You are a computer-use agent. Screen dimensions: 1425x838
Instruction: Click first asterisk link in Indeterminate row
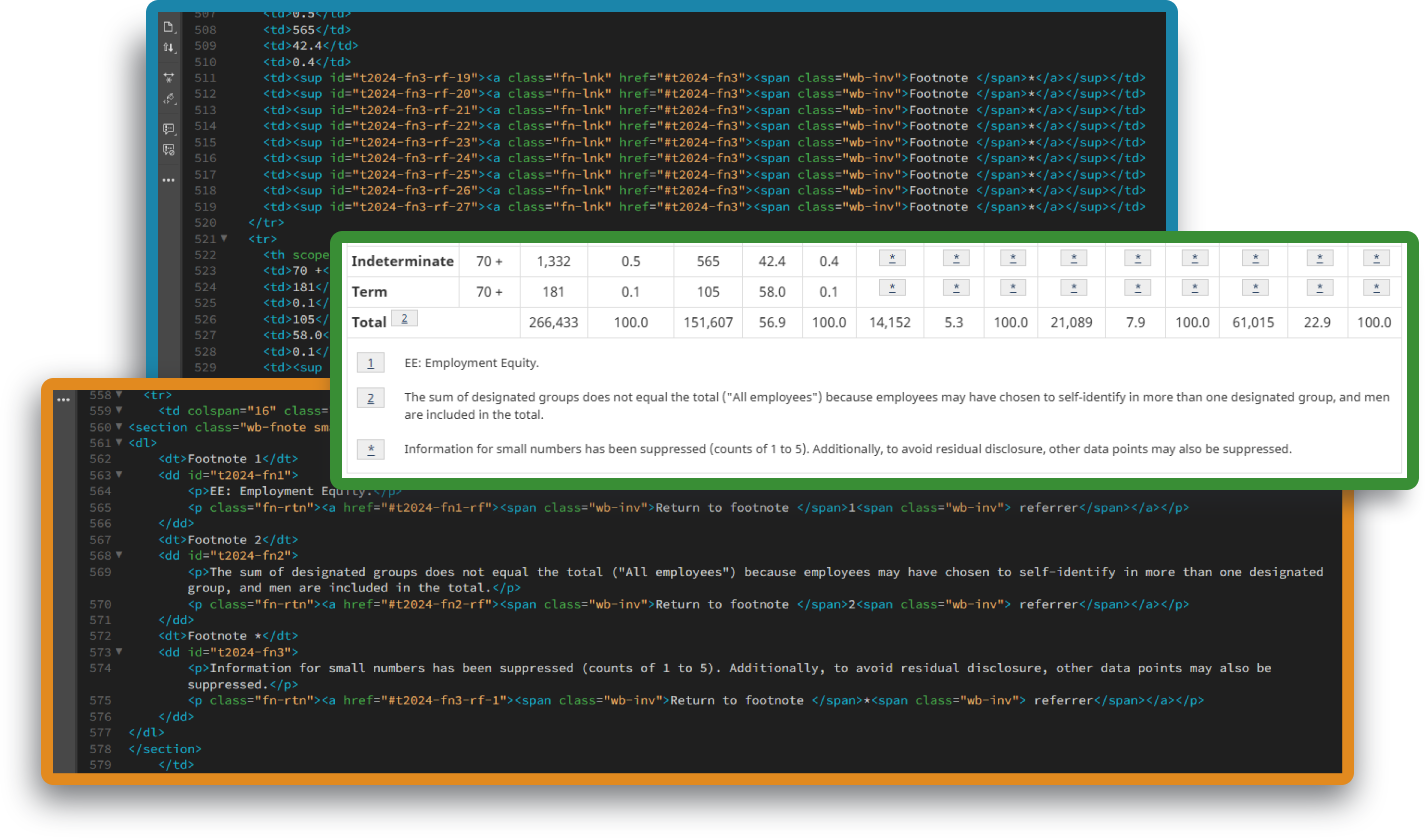click(x=890, y=258)
